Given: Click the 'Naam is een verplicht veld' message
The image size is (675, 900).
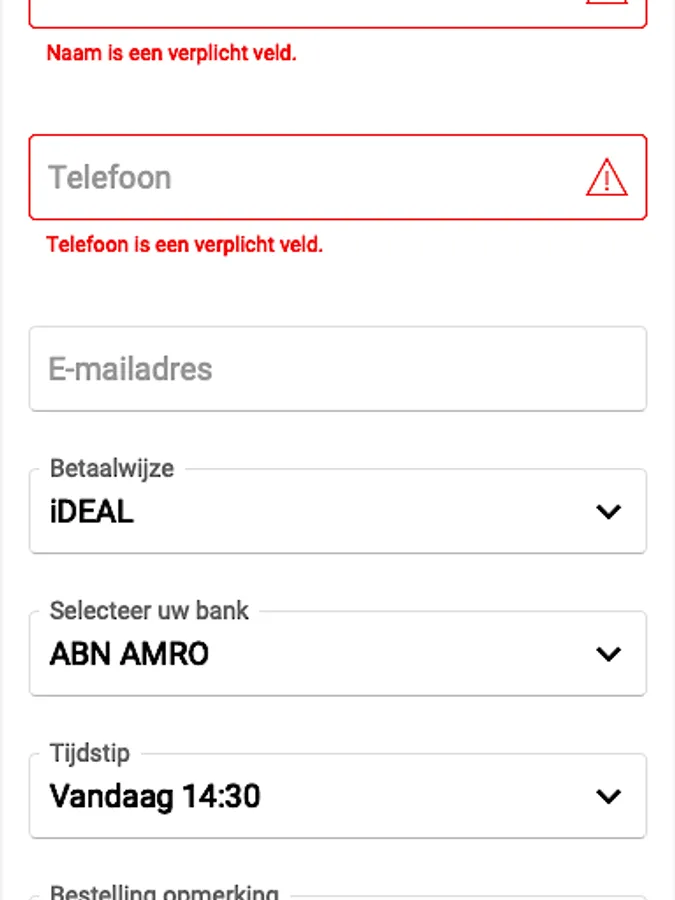Looking at the screenshot, I should pos(171,53).
